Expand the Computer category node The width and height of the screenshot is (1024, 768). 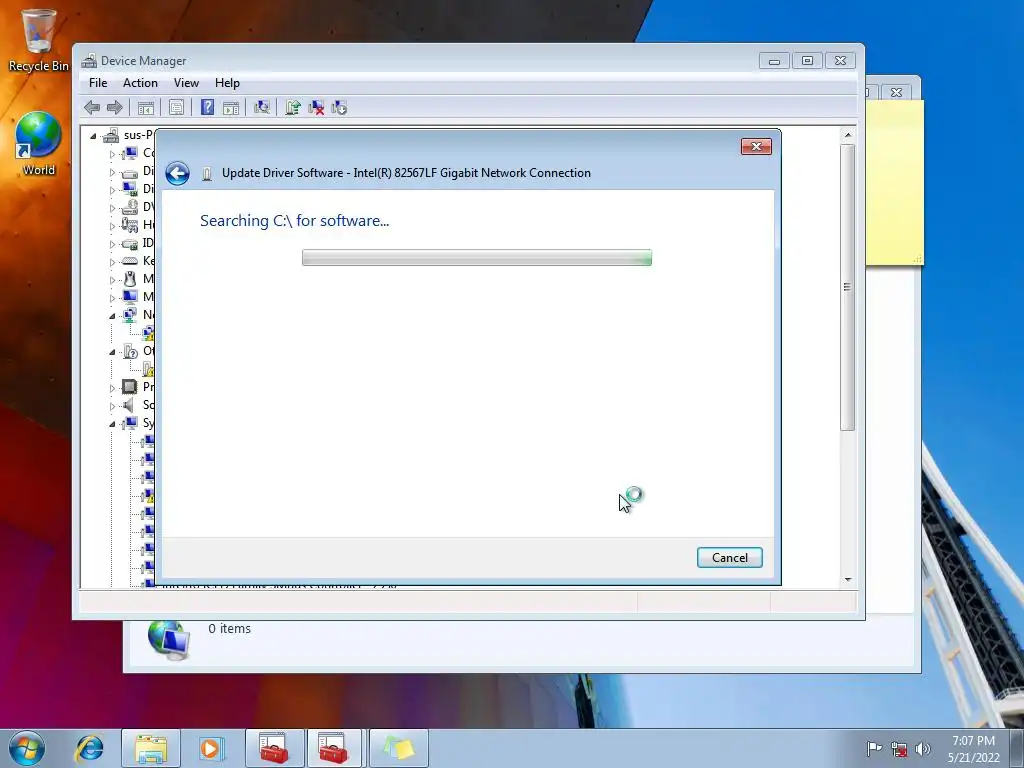point(112,154)
